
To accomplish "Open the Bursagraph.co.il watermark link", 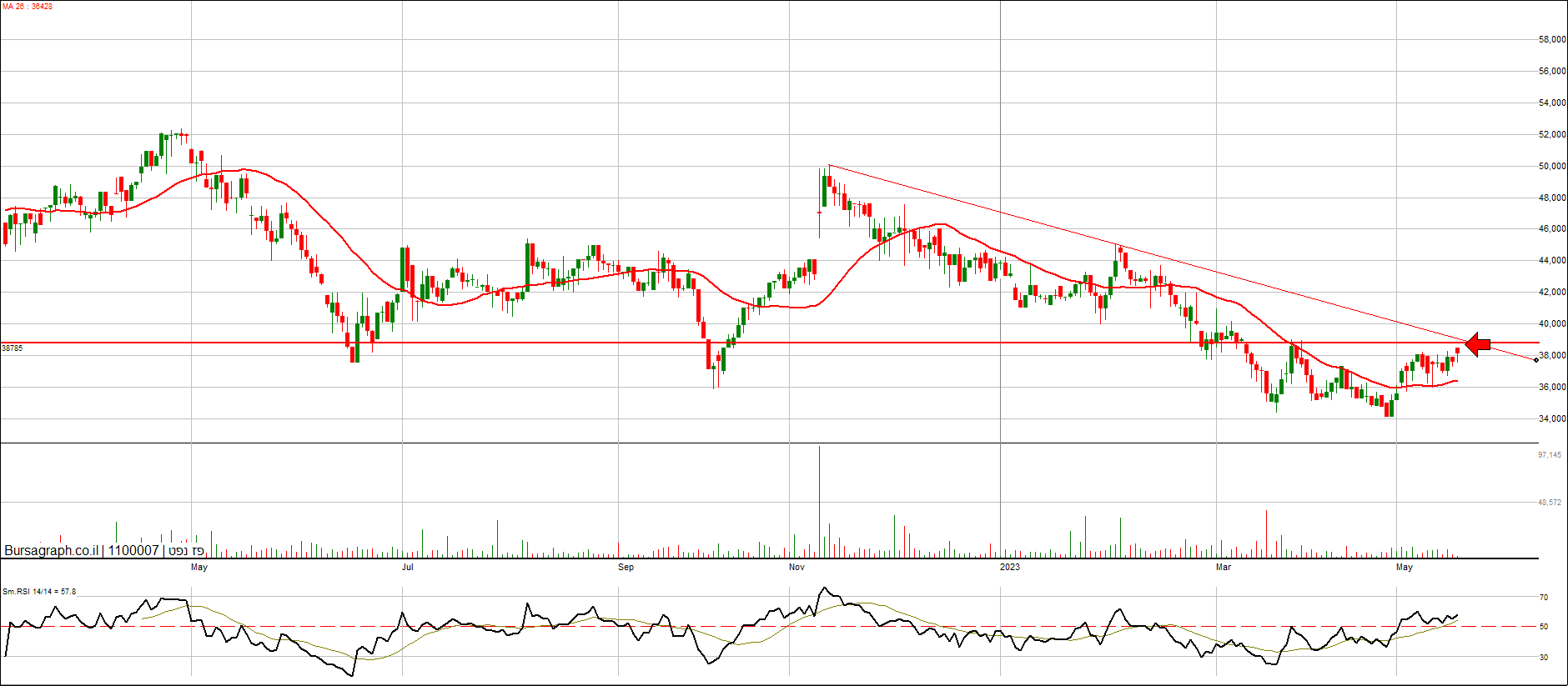I will 51,551.
